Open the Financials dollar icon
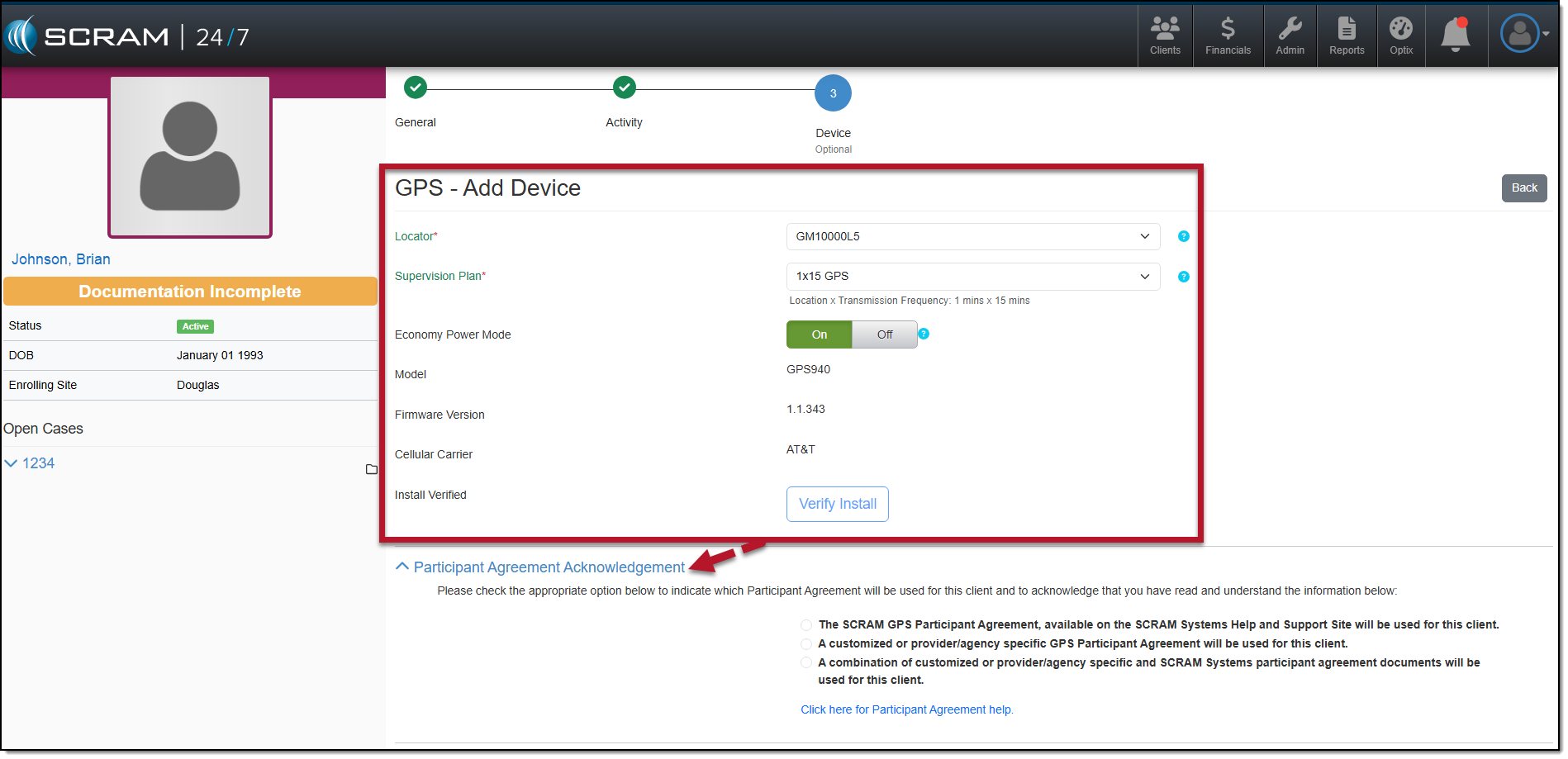Viewport: 1568px width, 759px height. click(1228, 36)
